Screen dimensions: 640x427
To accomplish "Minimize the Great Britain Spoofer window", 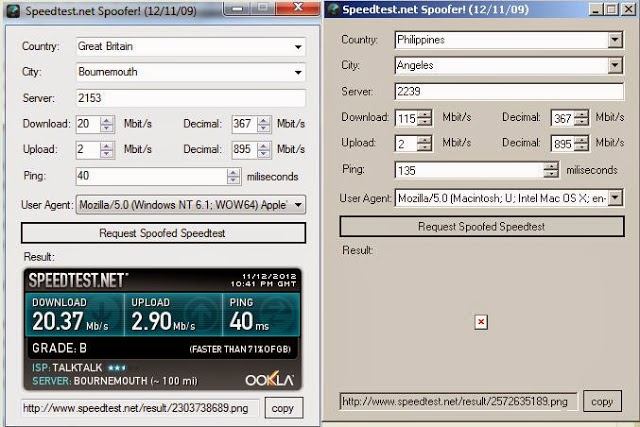I will click(237, 8).
